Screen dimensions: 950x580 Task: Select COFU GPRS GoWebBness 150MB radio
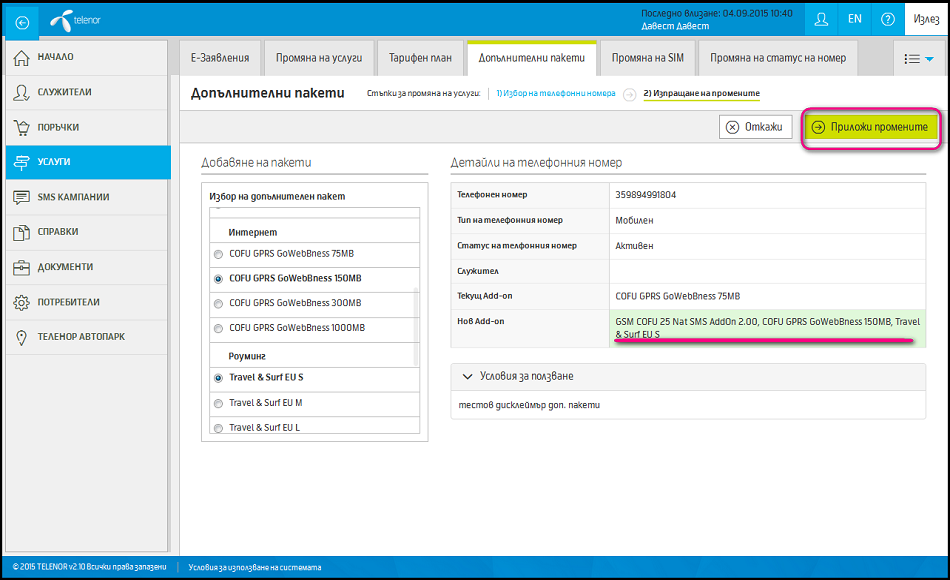pyautogui.click(x=218, y=279)
